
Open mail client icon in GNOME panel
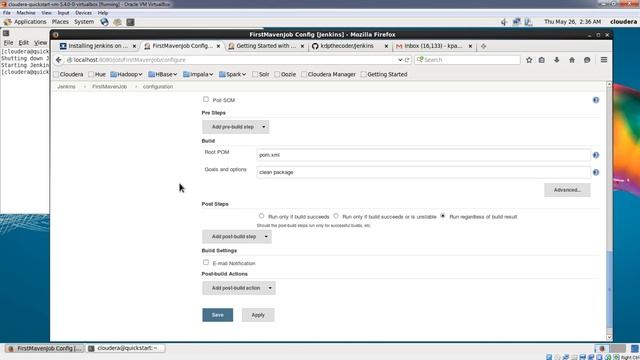(118, 22)
